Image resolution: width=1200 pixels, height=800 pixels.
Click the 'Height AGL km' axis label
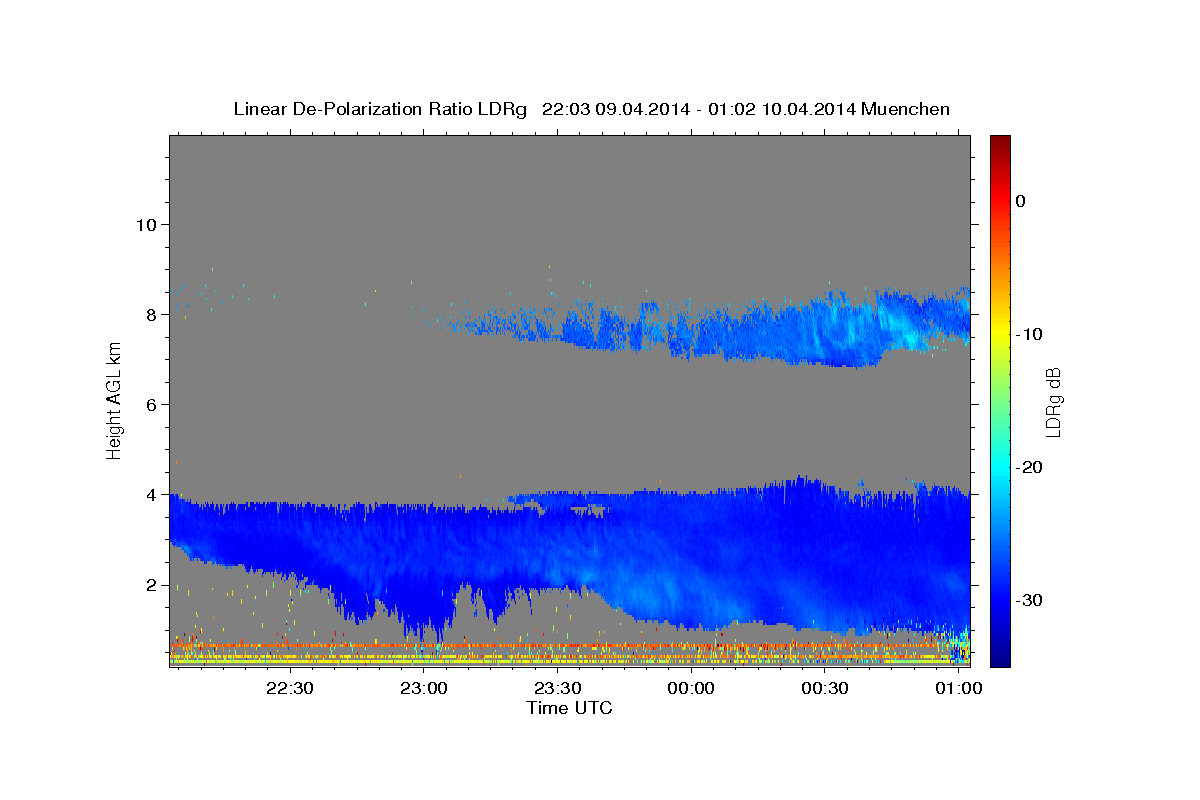pos(114,400)
